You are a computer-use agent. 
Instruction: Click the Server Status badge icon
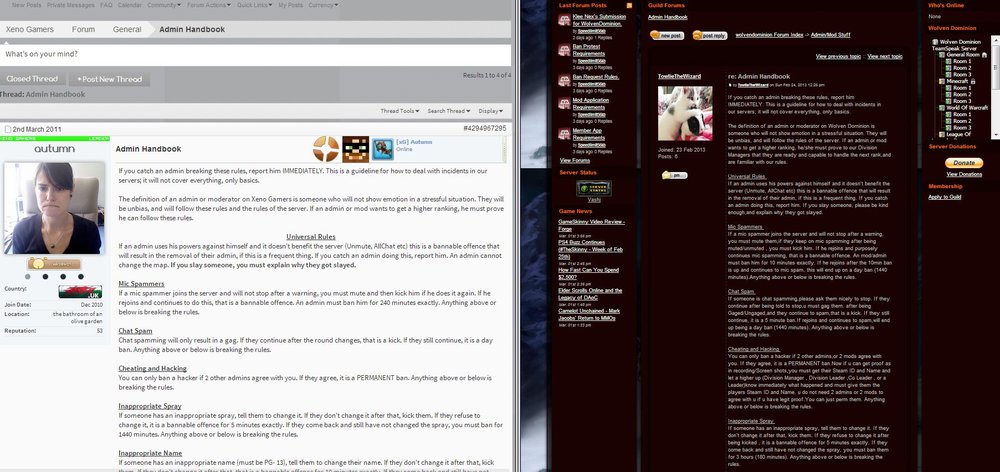tap(594, 188)
